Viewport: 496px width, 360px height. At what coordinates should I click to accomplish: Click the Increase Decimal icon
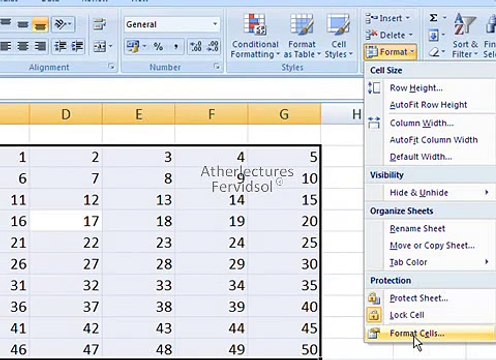pyautogui.click(x=196, y=47)
